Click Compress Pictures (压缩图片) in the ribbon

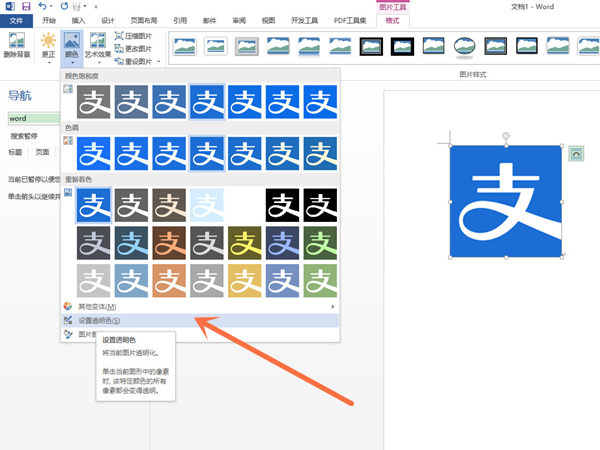point(137,35)
